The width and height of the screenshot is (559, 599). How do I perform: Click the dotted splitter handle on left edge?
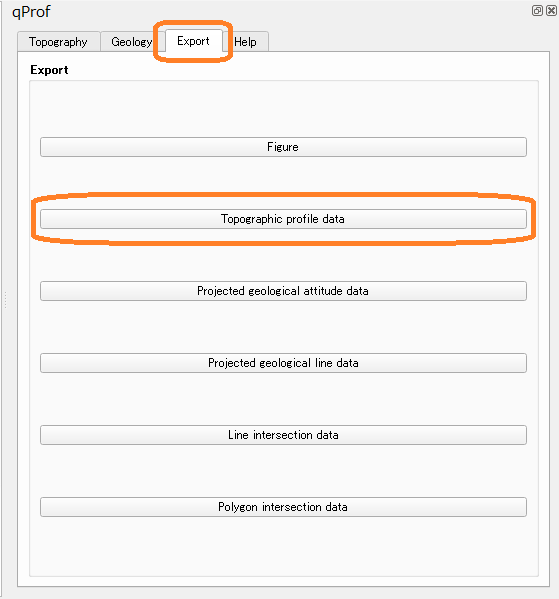5,300
